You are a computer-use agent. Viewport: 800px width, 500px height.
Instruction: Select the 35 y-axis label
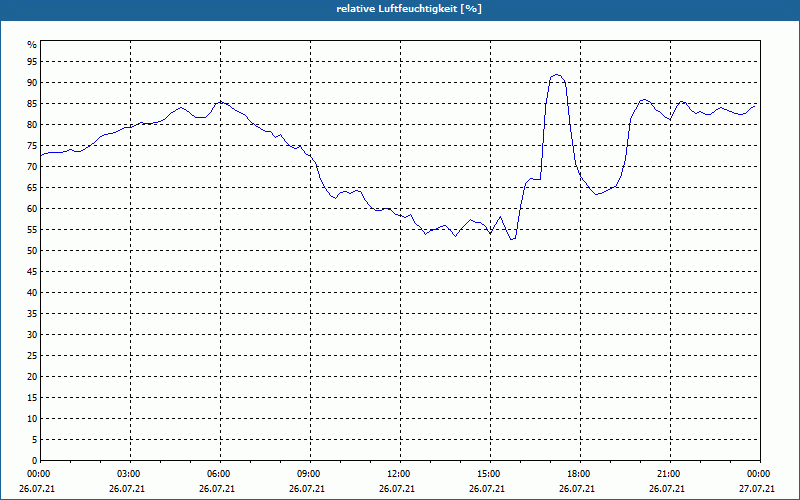[x=32, y=314]
